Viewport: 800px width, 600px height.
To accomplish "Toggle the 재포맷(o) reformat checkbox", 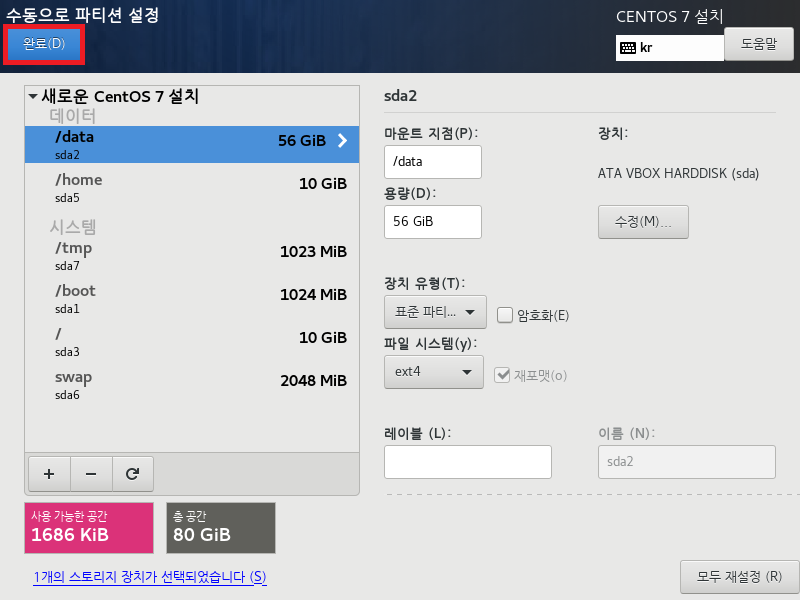I will (502, 375).
